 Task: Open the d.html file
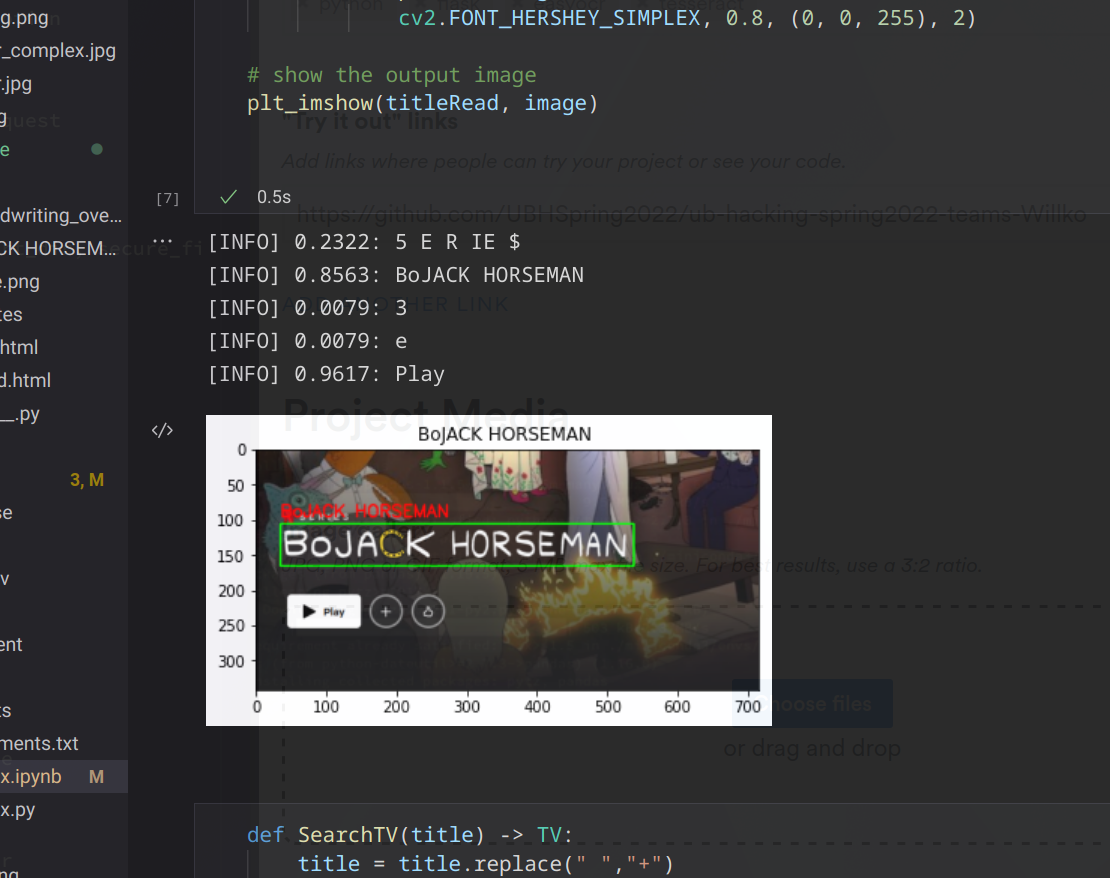[23, 380]
